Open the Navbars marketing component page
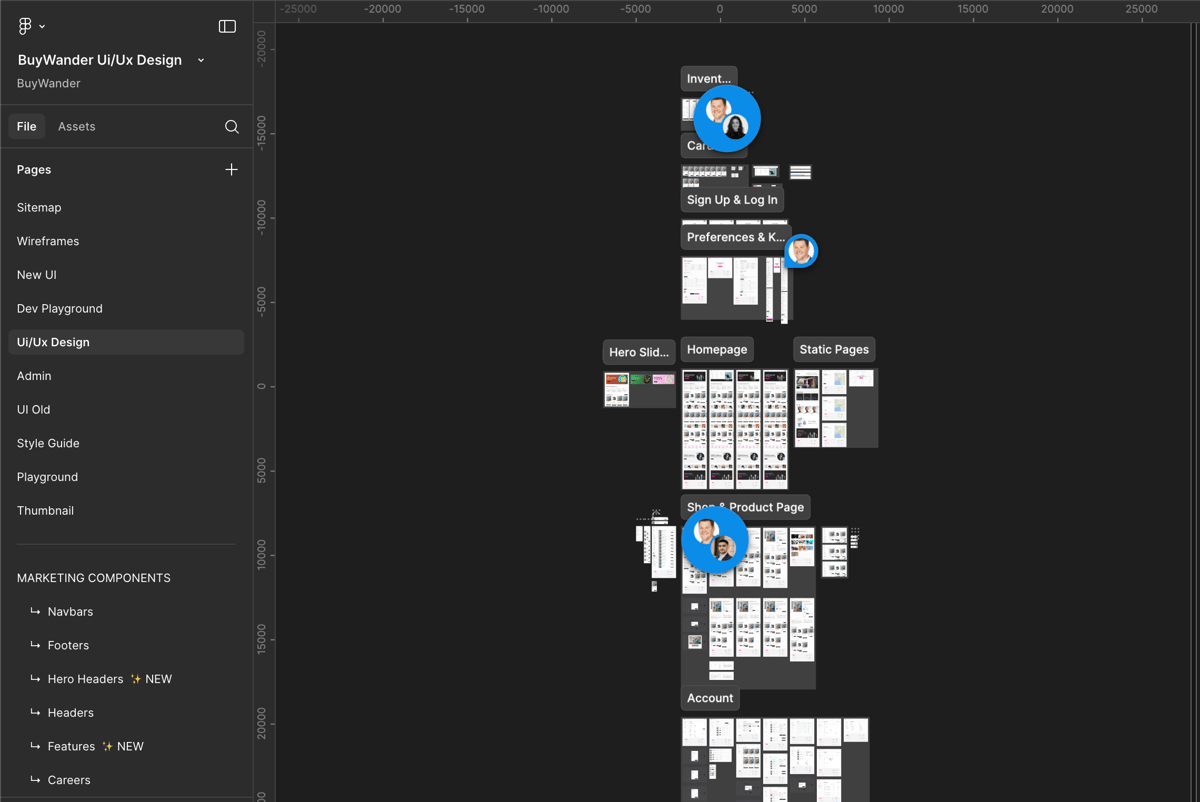This screenshot has width=1200, height=802. pos(70,612)
